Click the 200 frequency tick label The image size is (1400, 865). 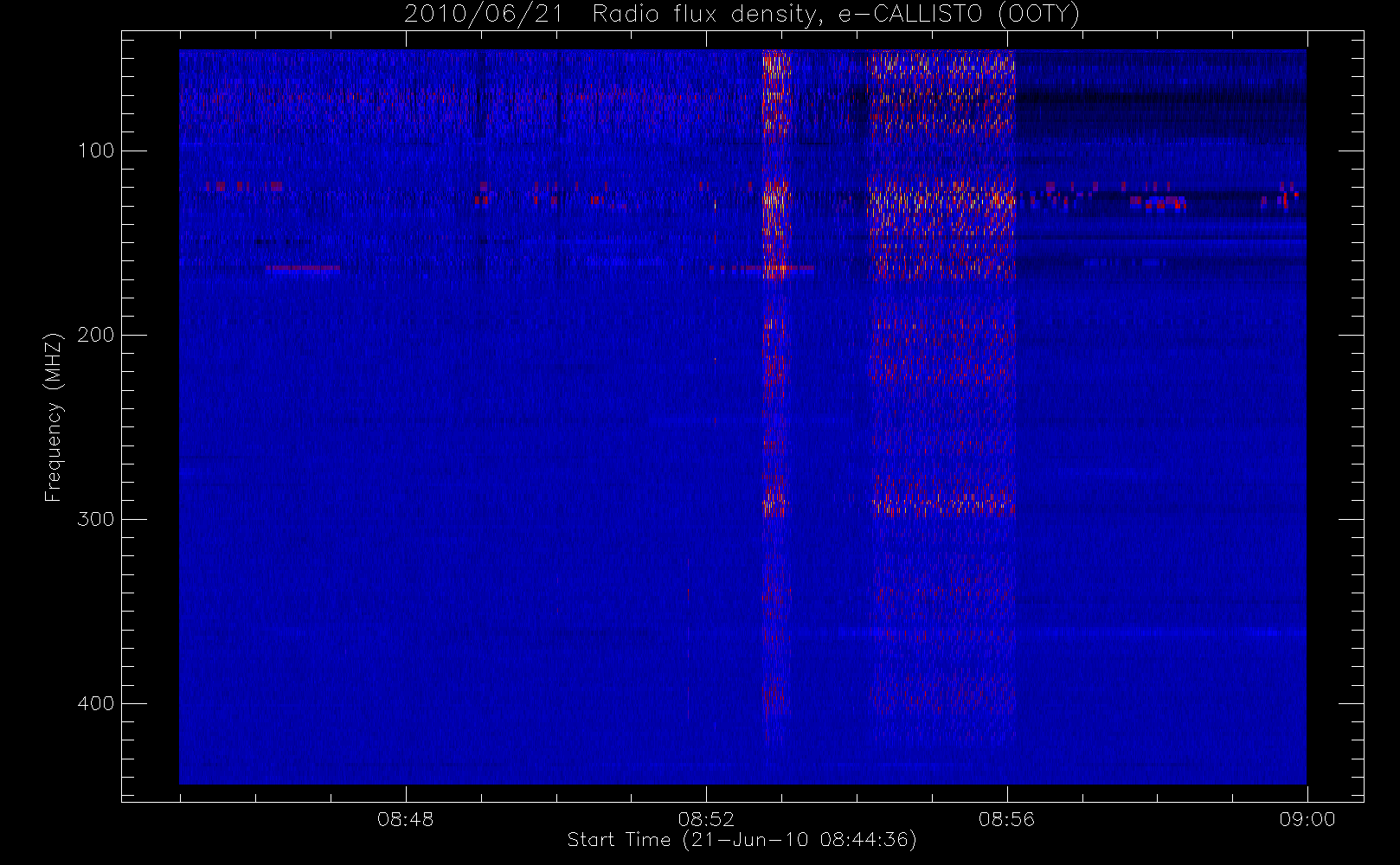click(x=95, y=336)
